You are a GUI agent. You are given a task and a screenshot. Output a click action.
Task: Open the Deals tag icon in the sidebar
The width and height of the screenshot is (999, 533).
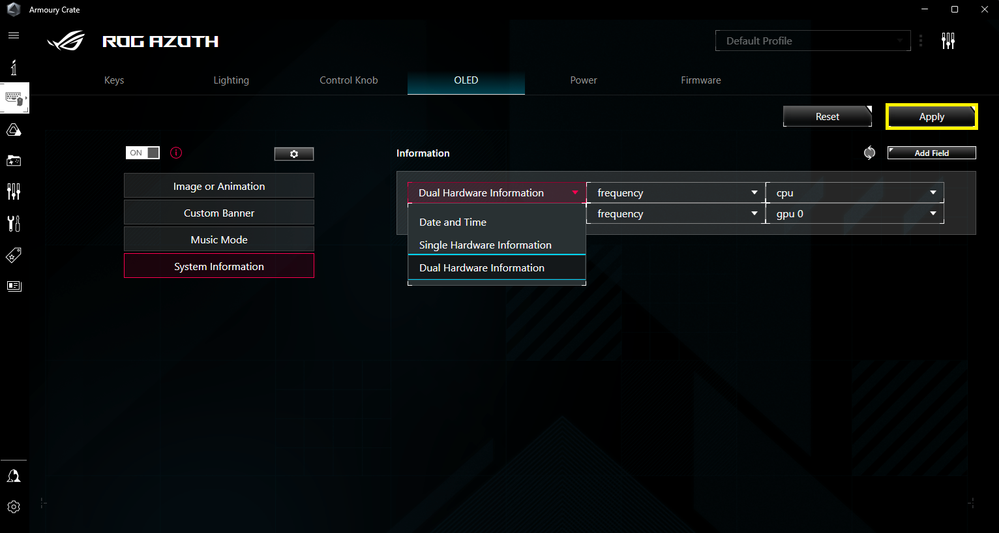(x=13, y=255)
